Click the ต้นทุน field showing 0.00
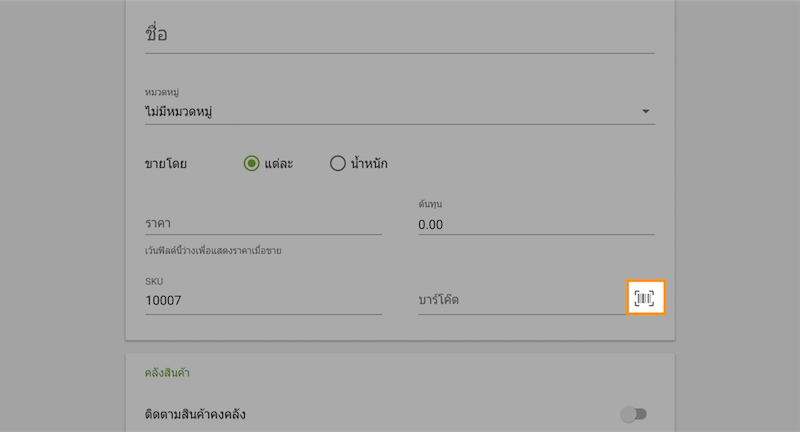This screenshot has height=432, width=800. point(536,224)
